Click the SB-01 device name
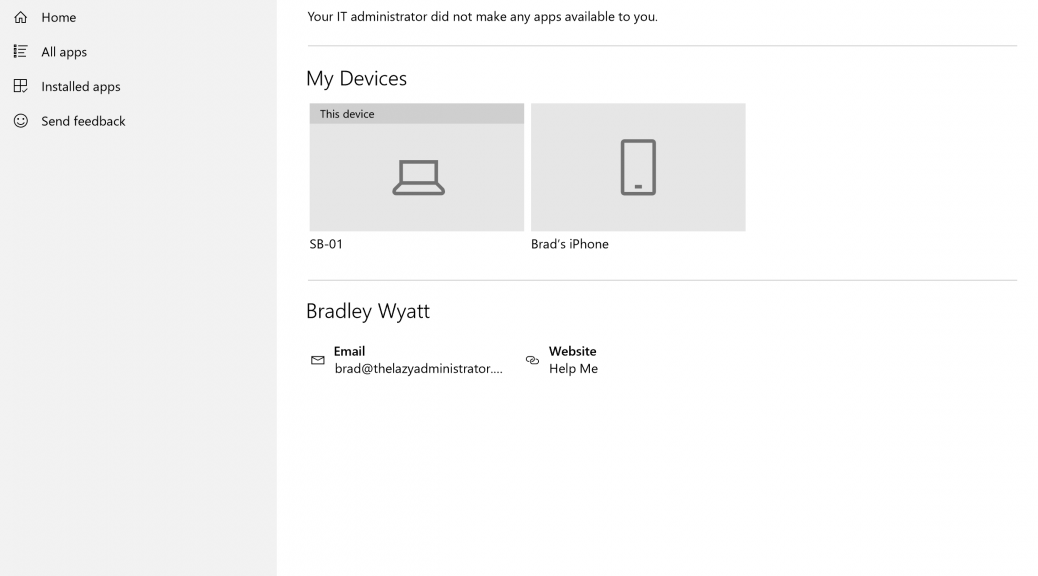This screenshot has width=1038, height=576. coord(326,244)
